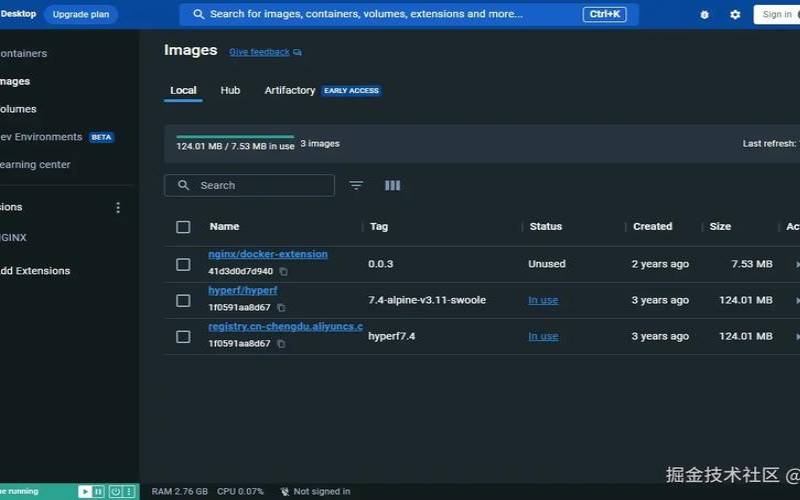Click In use link for hyperf/hyperf
Image resolution: width=800 pixels, height=500 pixels.
(543, 301)
